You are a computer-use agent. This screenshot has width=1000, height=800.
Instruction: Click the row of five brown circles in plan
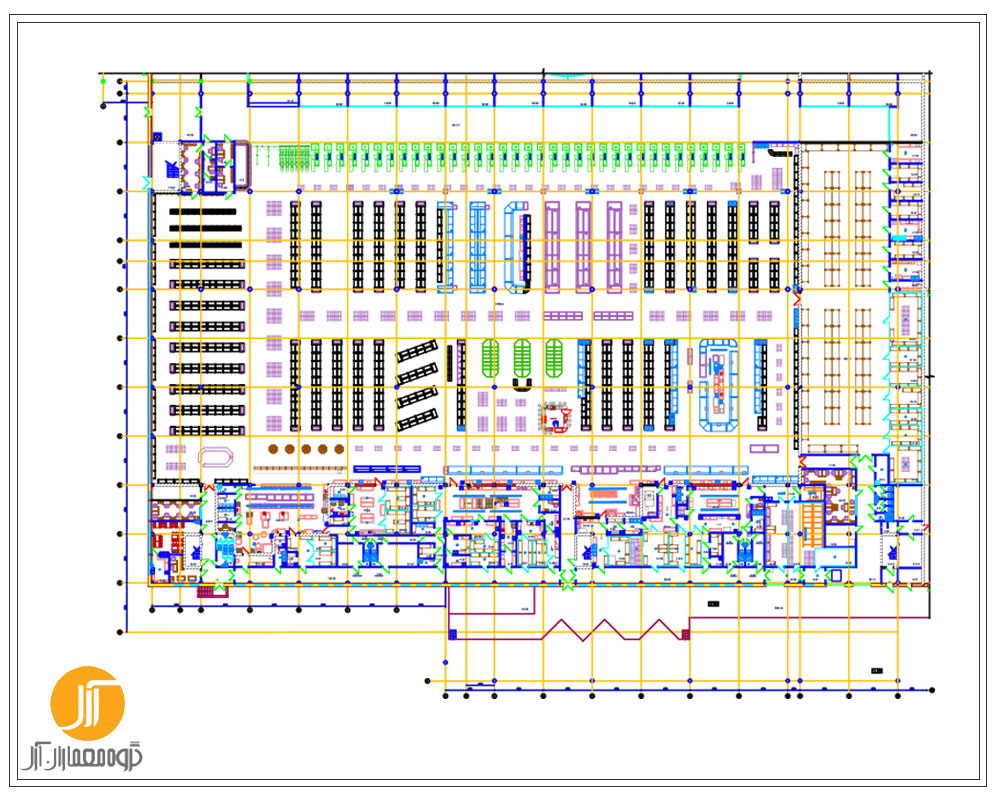click(x=306, y=449)
